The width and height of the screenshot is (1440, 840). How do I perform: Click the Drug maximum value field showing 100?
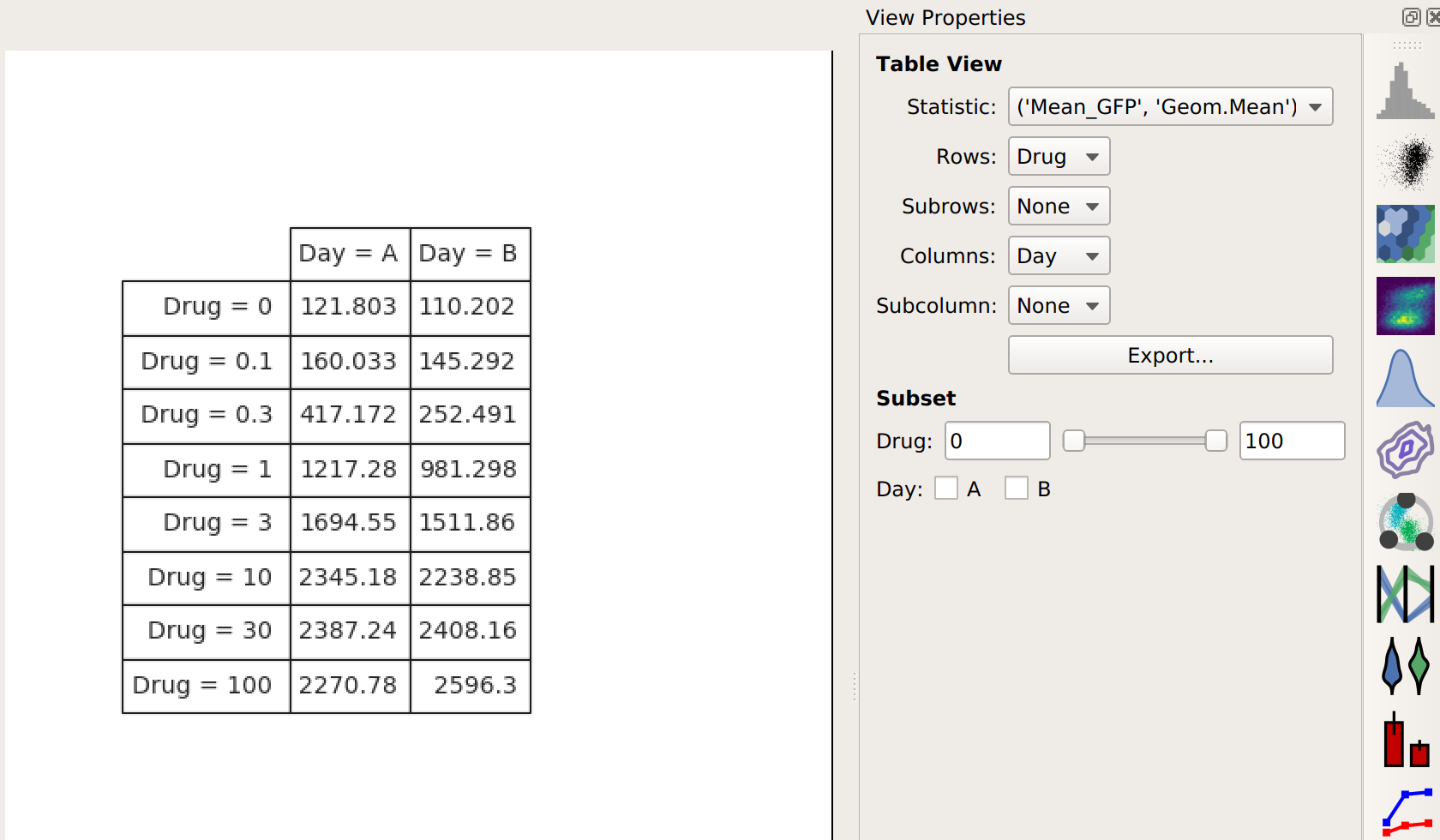coord(1292,441)
